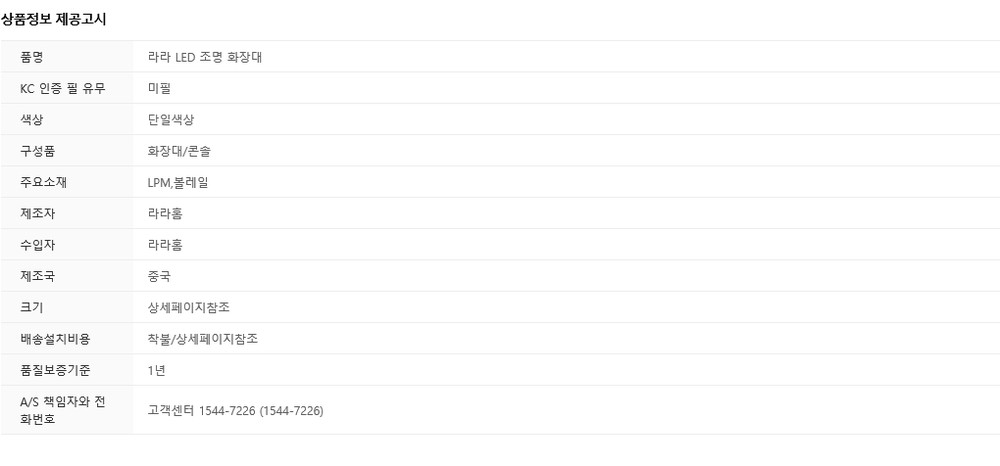This screenshot has height=466, width=1000.
Task: Select the 미필 value text
Action: point(158,88)
